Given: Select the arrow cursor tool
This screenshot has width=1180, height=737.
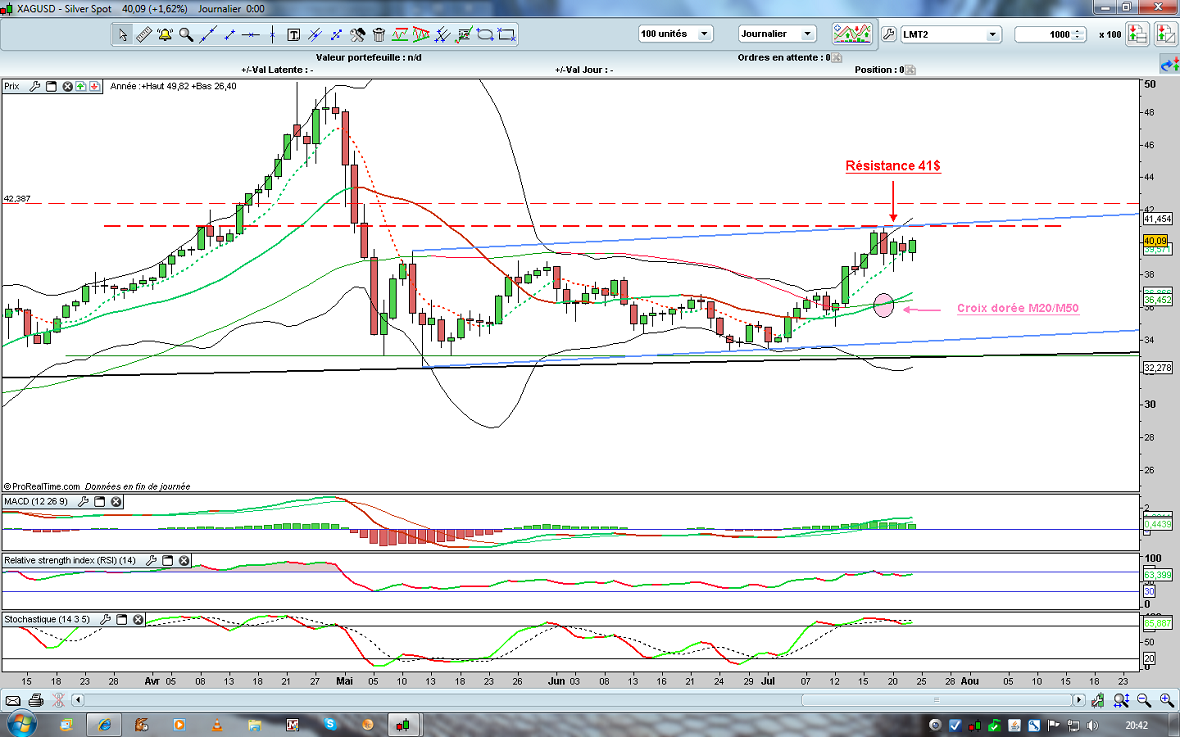Looking at the screenshot, I should (x=123, y=35).
